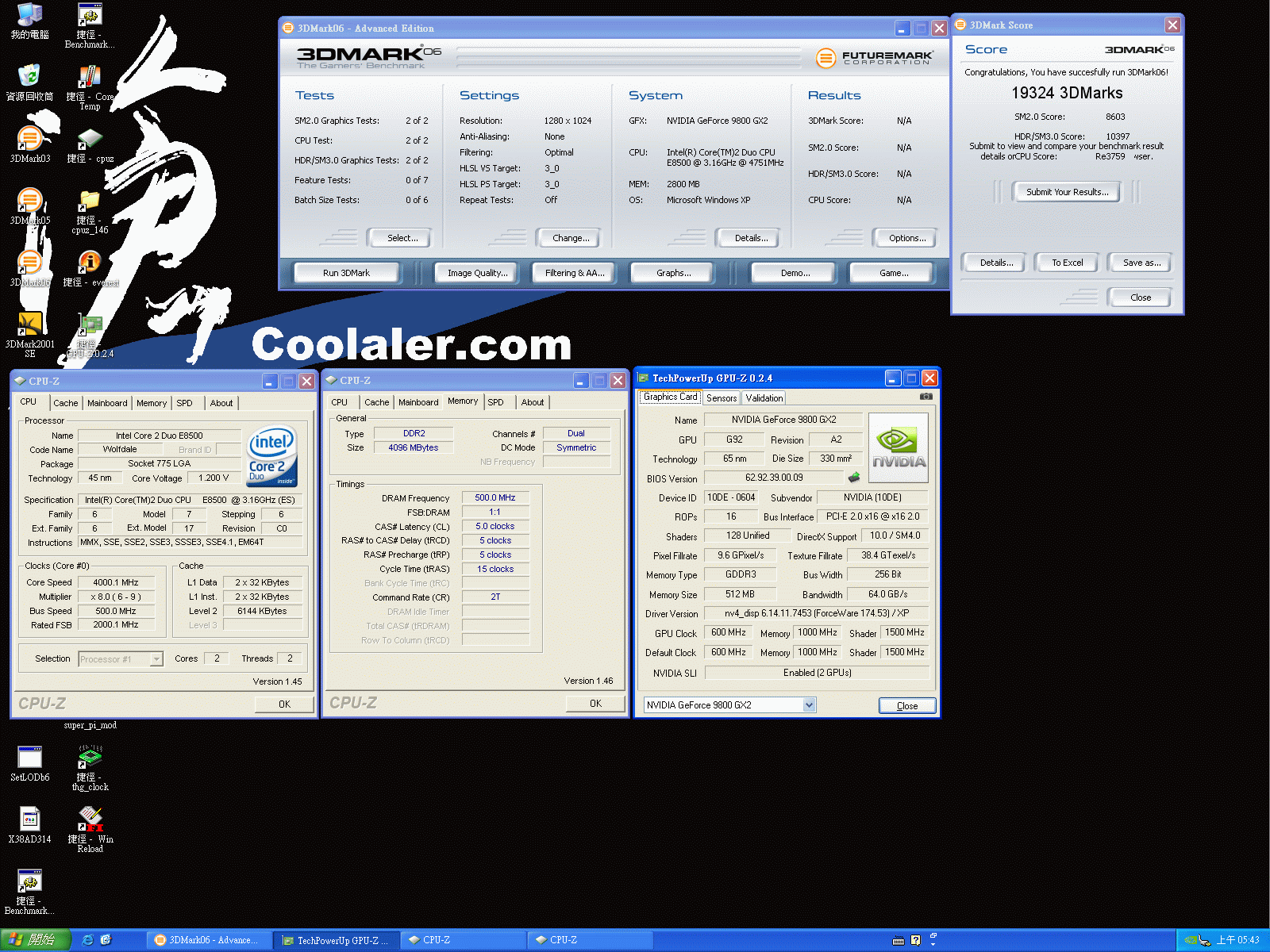
Task: Click Graphs button in 3DMark06
Action: point(673,273)
